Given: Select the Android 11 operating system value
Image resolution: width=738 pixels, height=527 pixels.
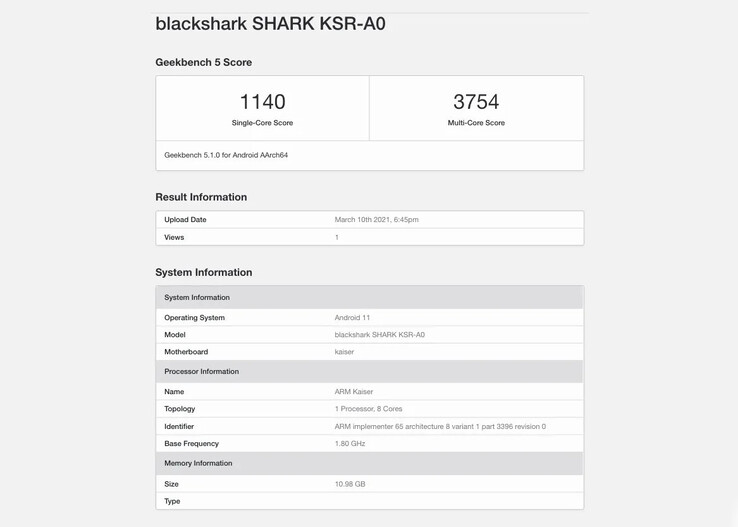Looking at the screenshot, I should pyautogui.click(x=352, y=318).
